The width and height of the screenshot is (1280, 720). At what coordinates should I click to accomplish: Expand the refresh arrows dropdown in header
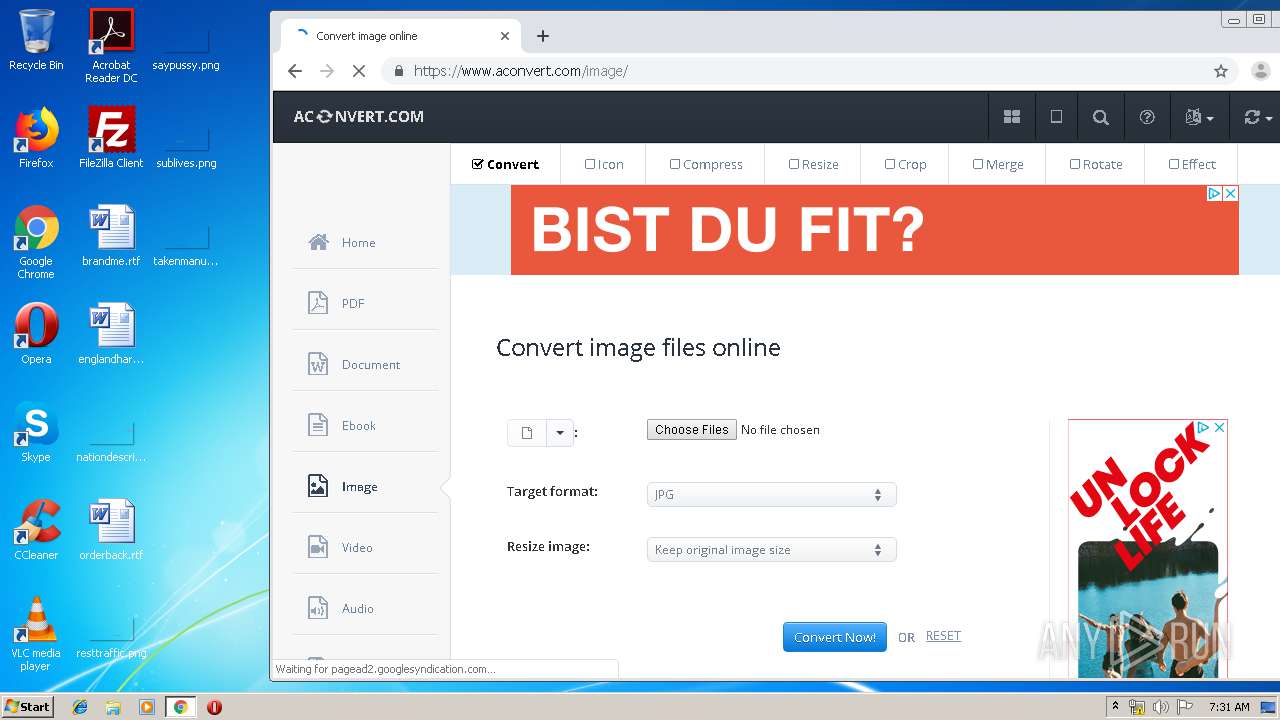click(1257, 117)
